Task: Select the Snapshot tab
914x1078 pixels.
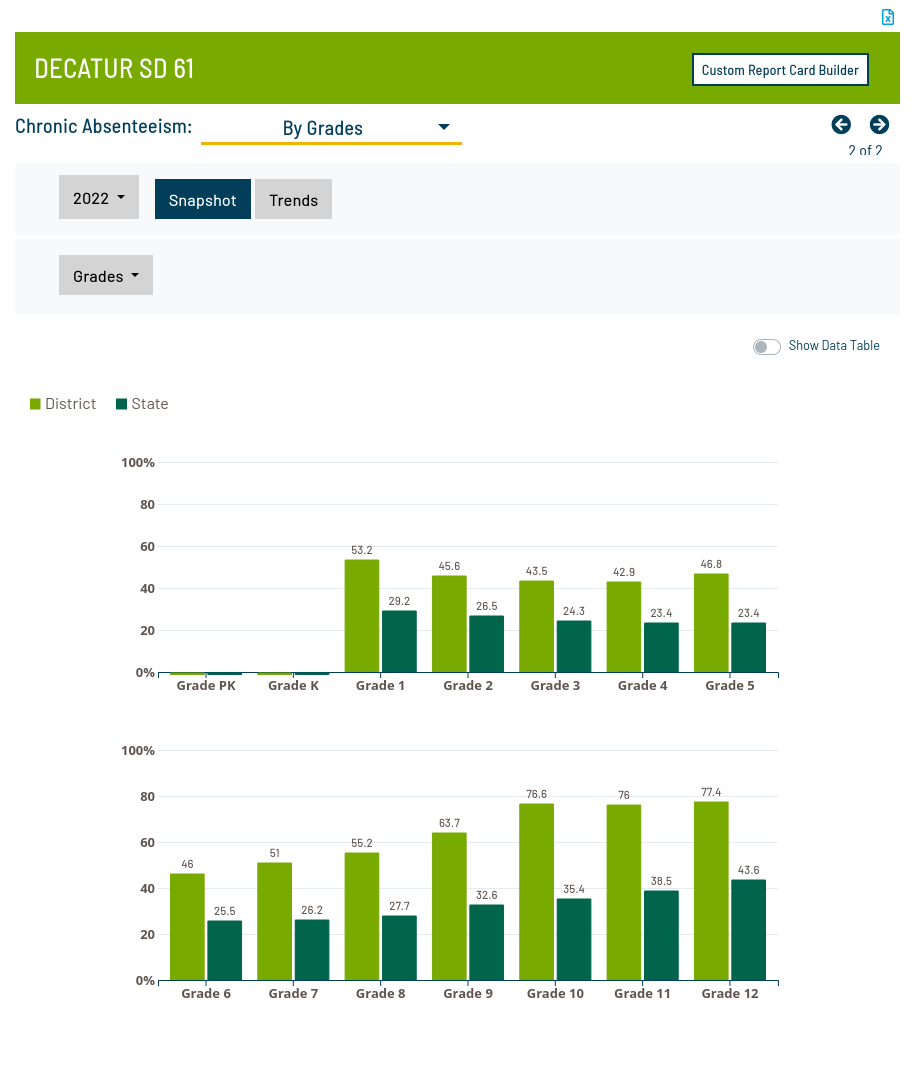Action: pos(203,200)
